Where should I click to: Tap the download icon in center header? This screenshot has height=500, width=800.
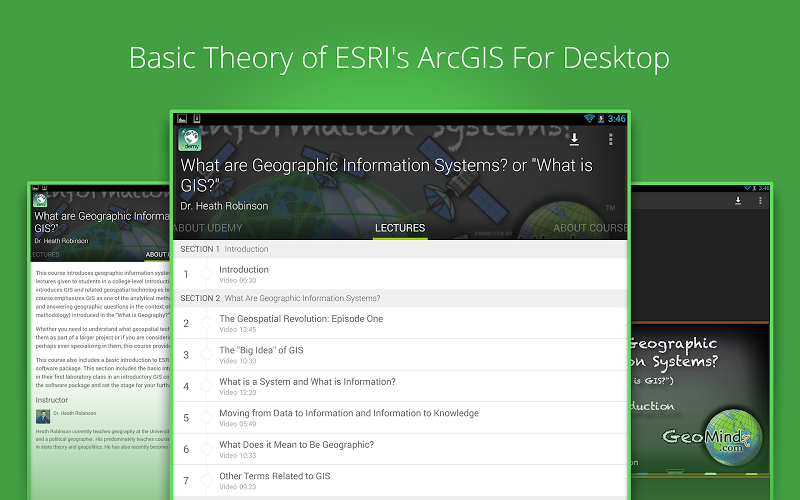point(574,139)
